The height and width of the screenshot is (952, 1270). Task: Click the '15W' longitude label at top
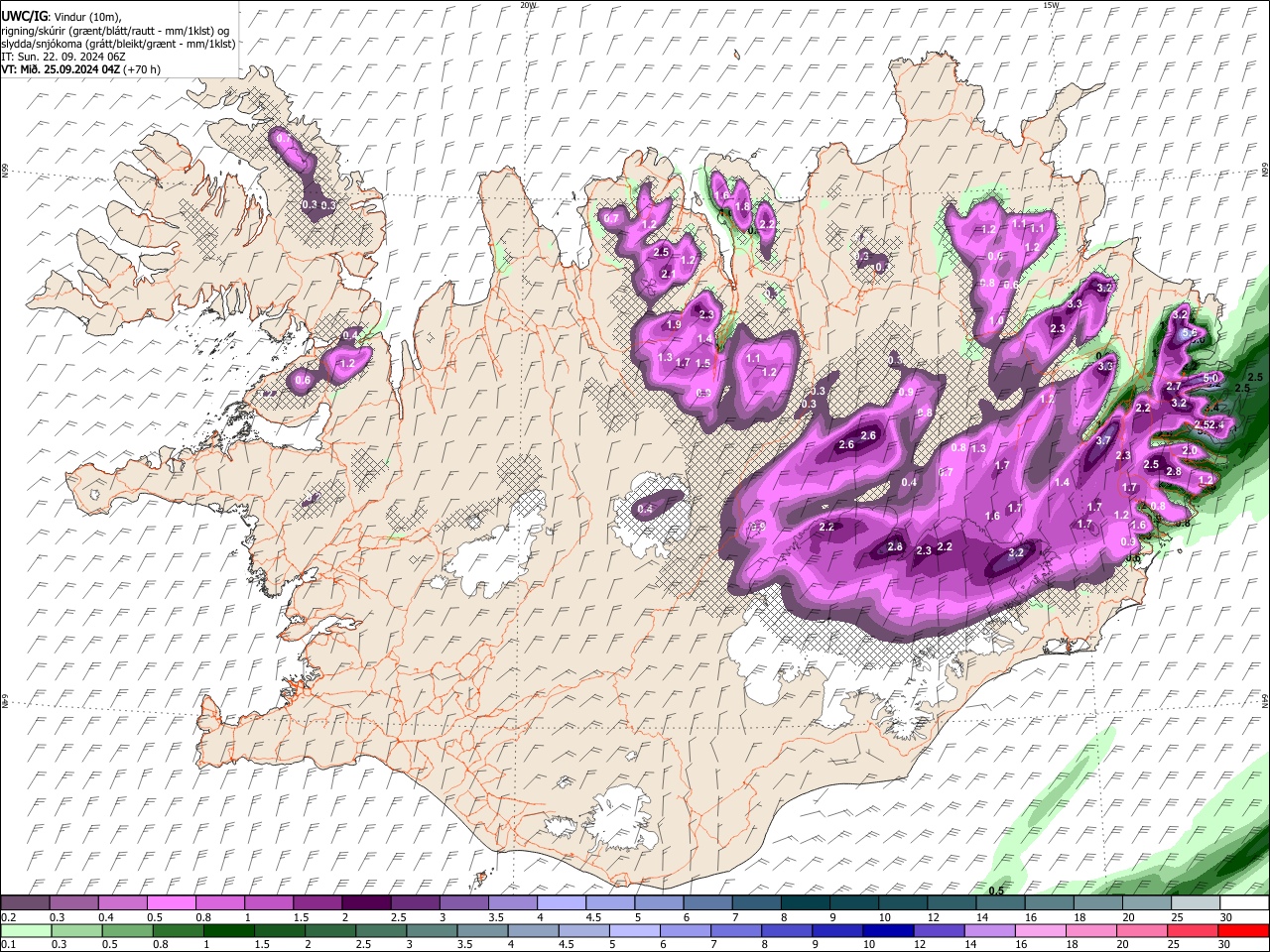click(x=1051, y=5)
